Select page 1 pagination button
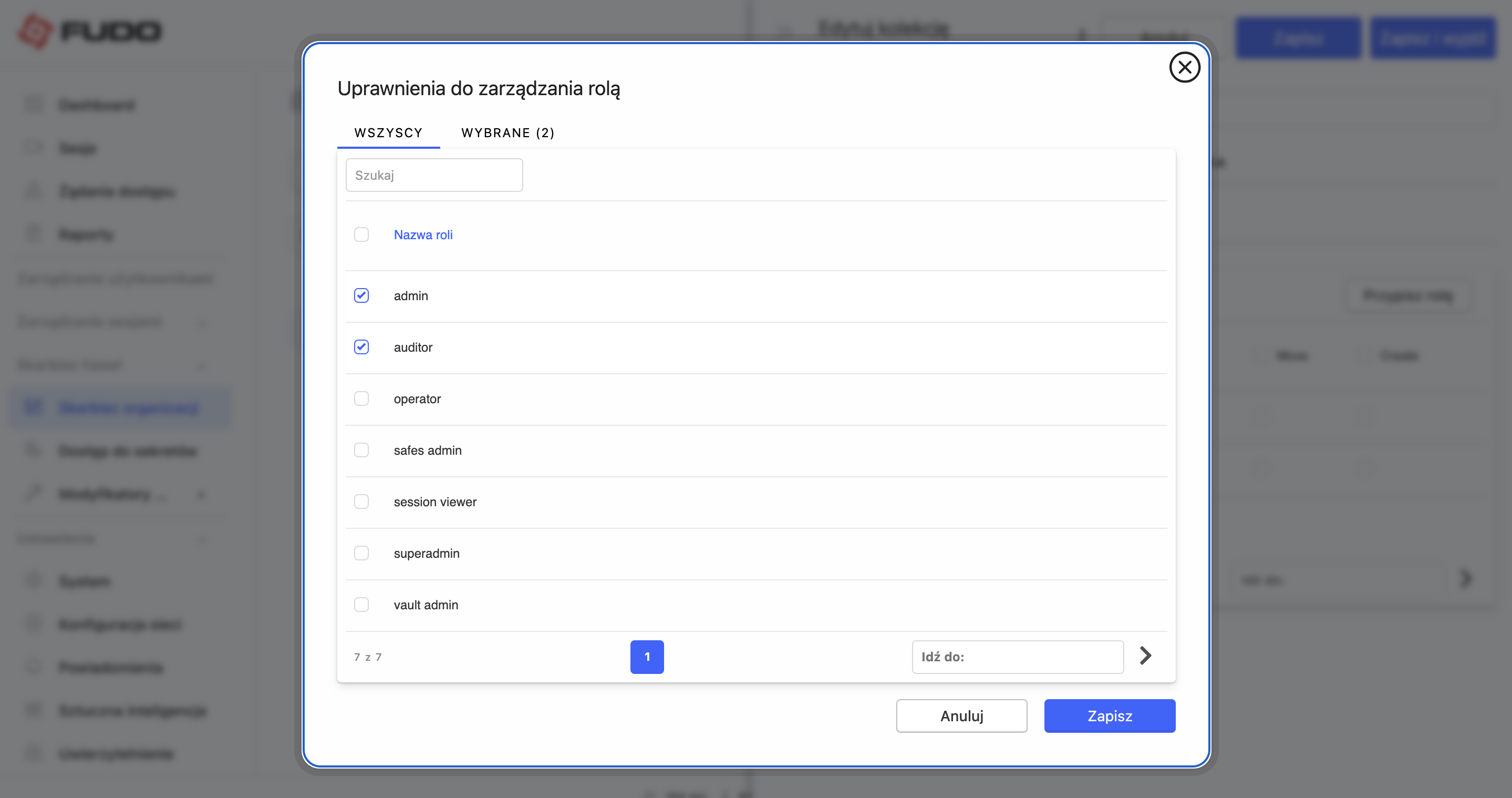1512x798 pixels. click(647, 657)
